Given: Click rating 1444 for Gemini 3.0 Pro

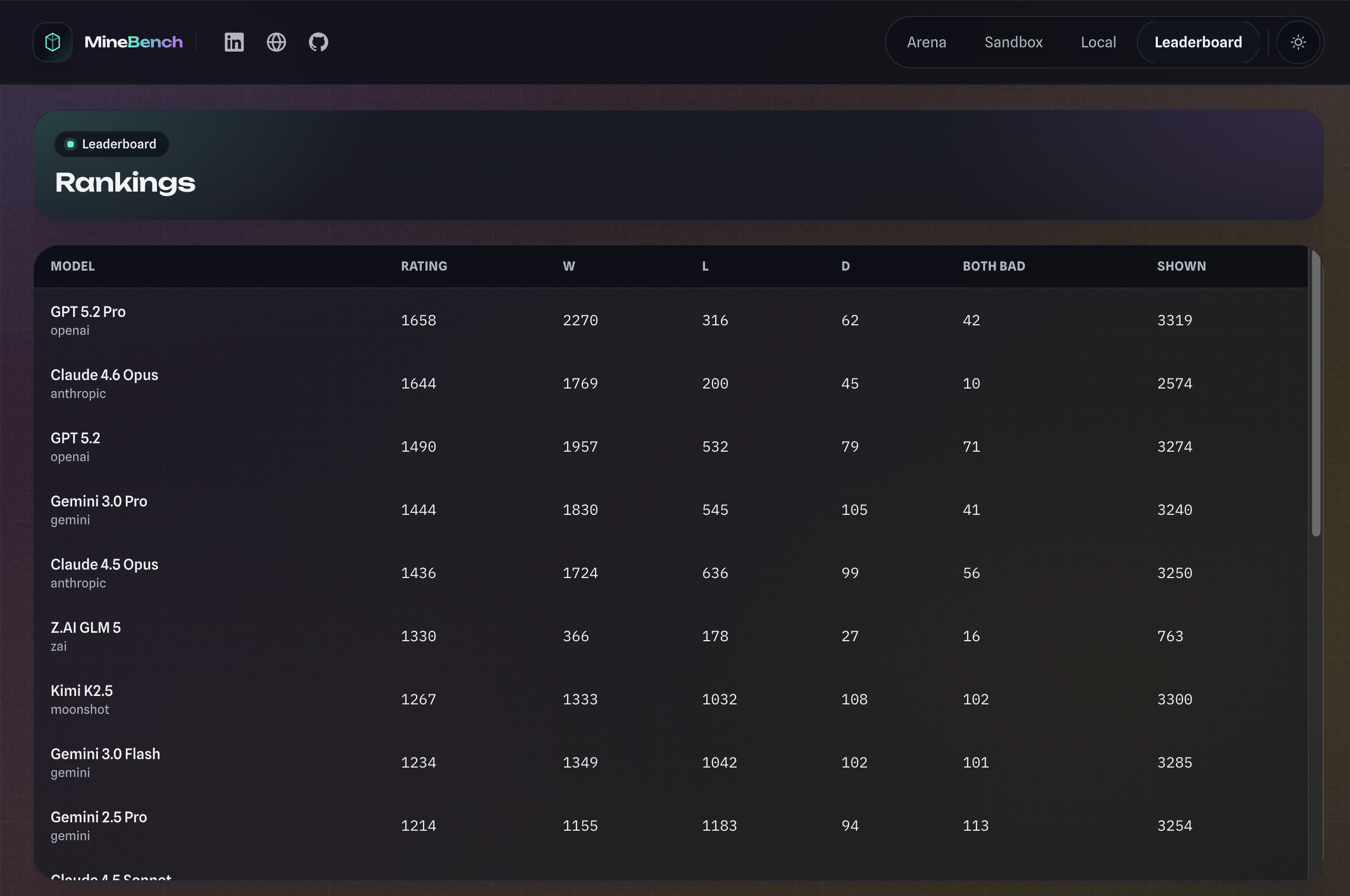Looking at the screenshot, I should point(419,510).
